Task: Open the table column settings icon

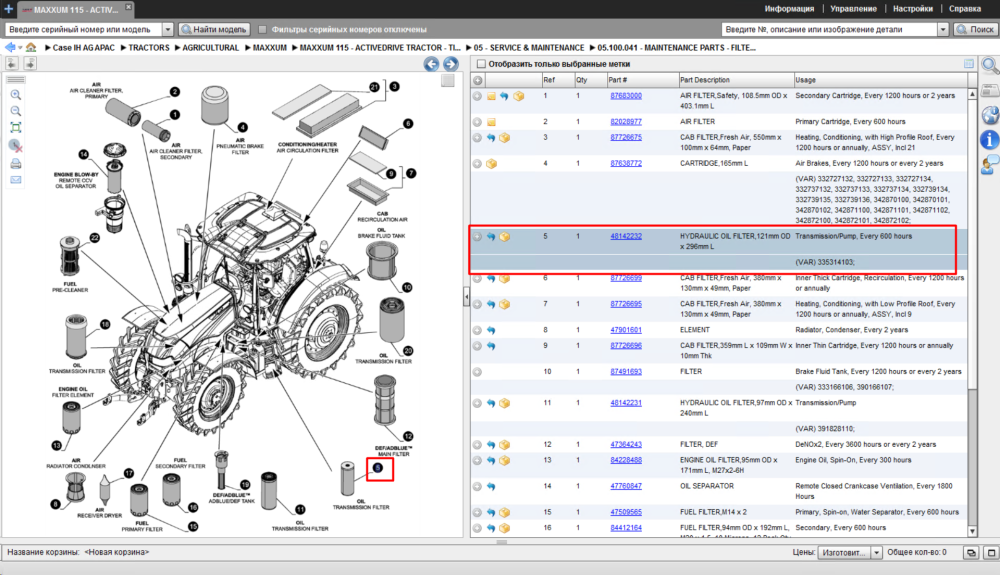Action: [x=969, y=64]
